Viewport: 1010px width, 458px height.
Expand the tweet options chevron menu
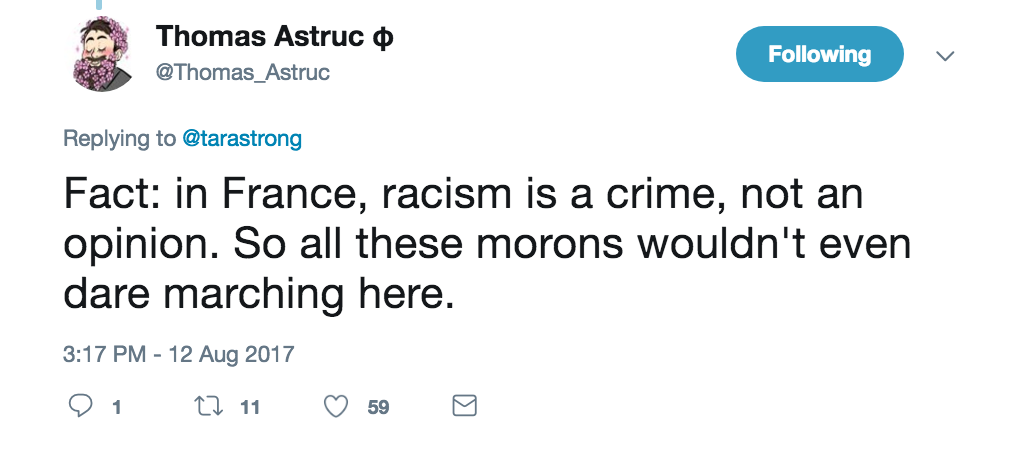click(944, 56)
